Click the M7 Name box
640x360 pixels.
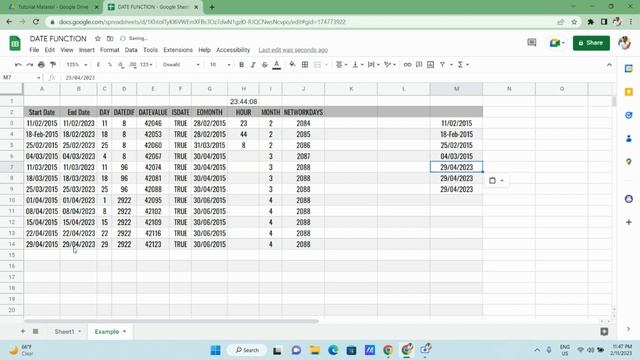tap(21, 77)
